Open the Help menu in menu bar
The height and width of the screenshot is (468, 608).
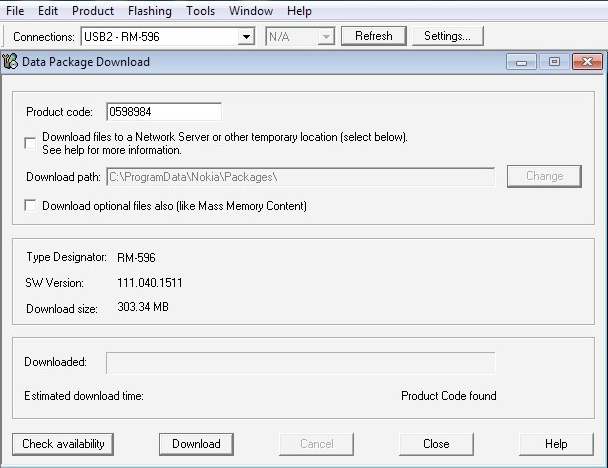click(x=299, y=11)
